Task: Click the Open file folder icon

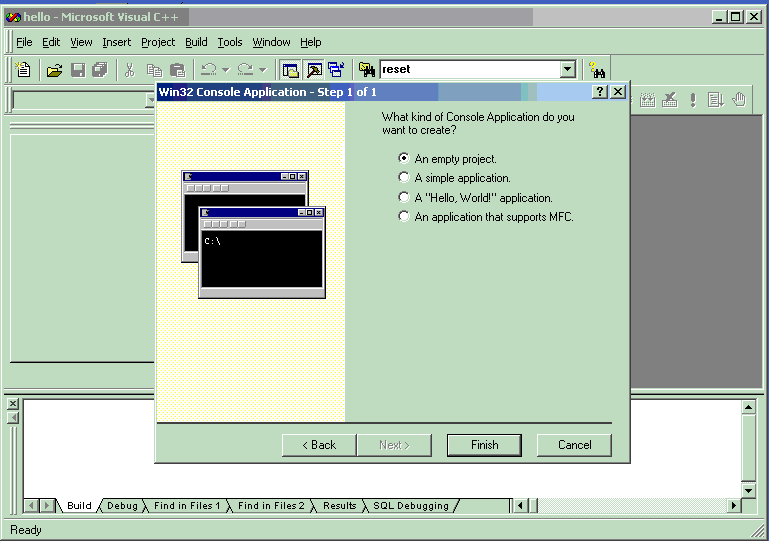Action: [x=54, y=70]
